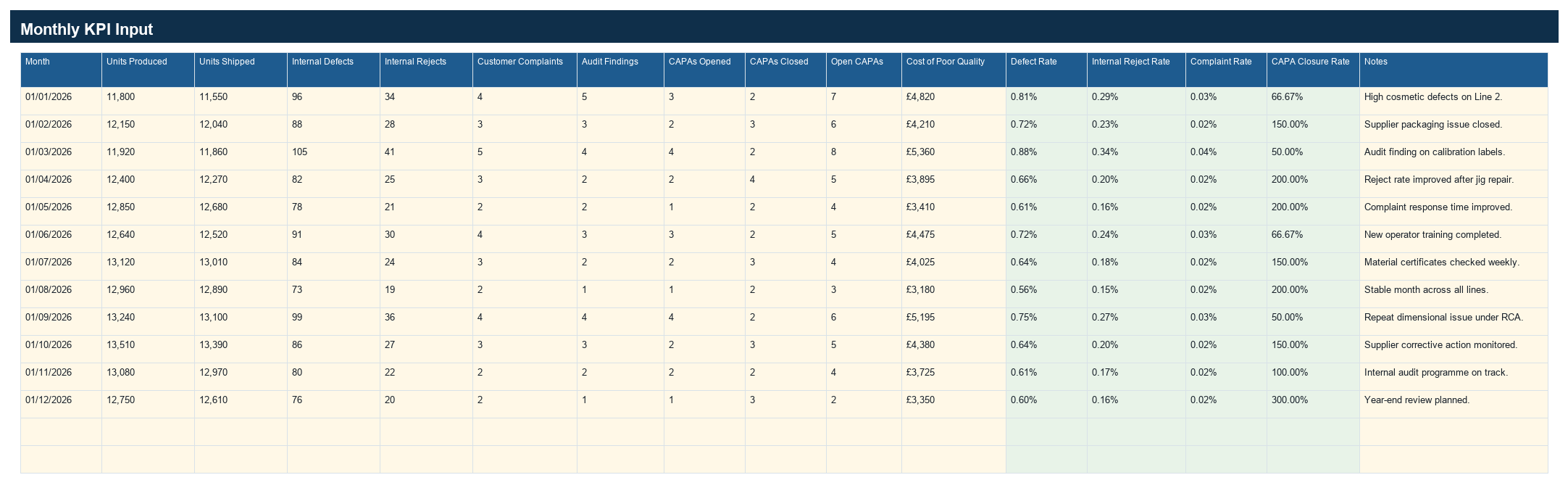Image resolution: width=1568 pixels, height=496 pixels.
Task: Select units shipped value 13,100
Action: (241, 322)
